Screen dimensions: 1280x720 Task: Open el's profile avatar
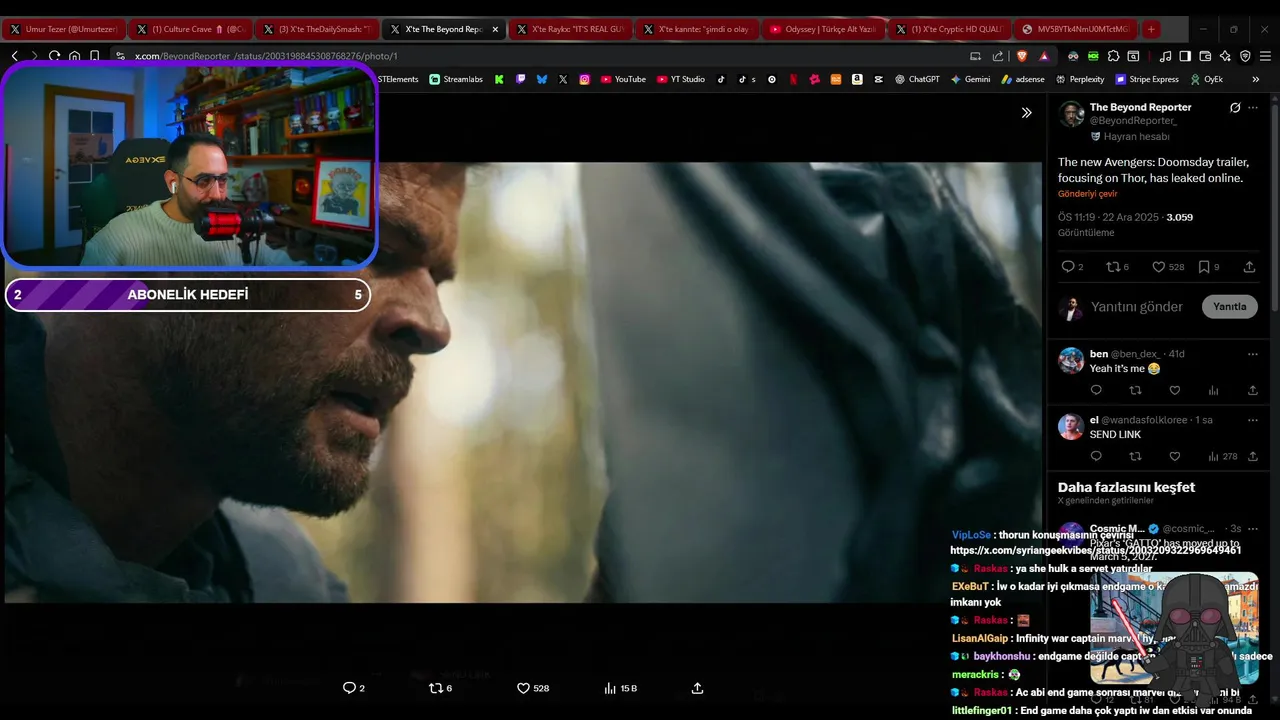[1071, 427]
